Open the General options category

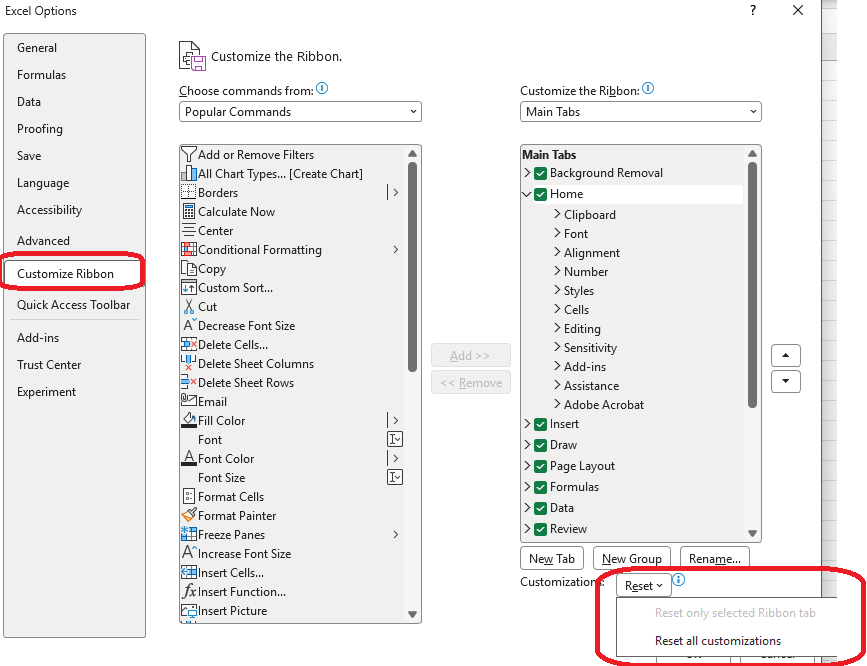(x=74, y=48)
